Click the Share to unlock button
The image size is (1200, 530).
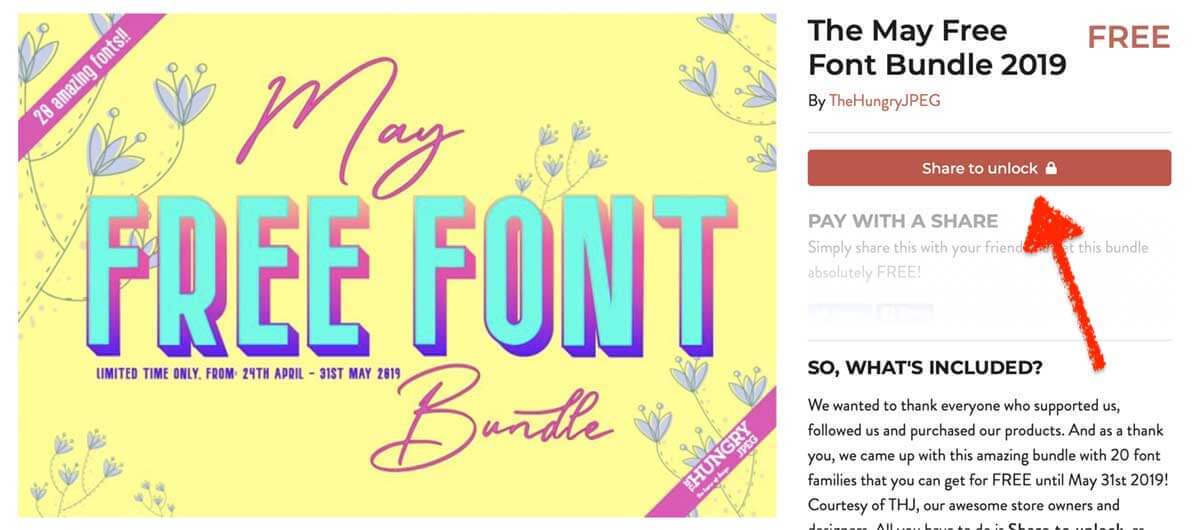(x=989, y=168)
